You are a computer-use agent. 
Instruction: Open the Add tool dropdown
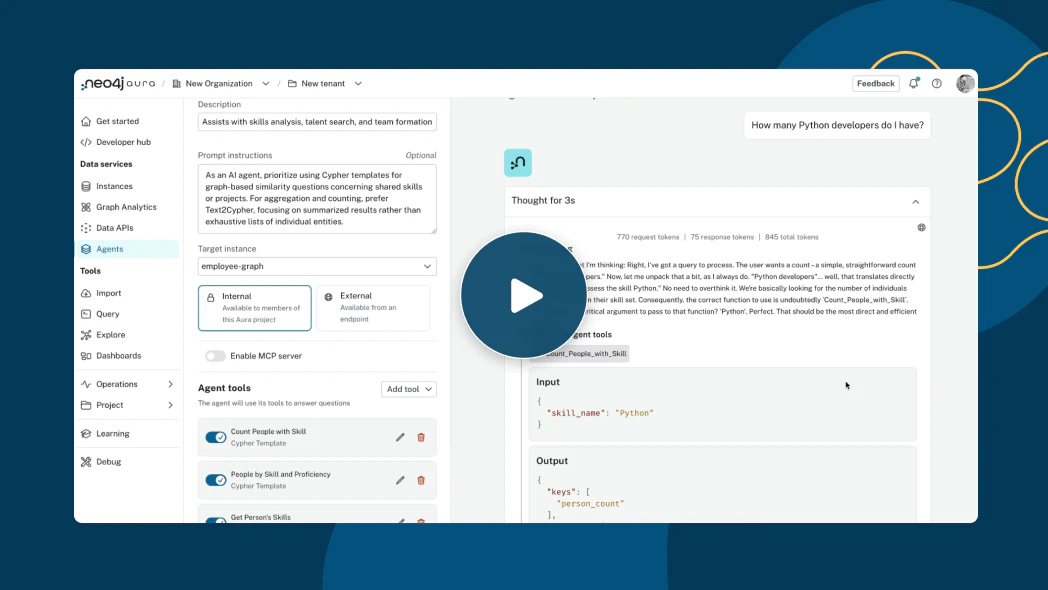pos(409,389)
